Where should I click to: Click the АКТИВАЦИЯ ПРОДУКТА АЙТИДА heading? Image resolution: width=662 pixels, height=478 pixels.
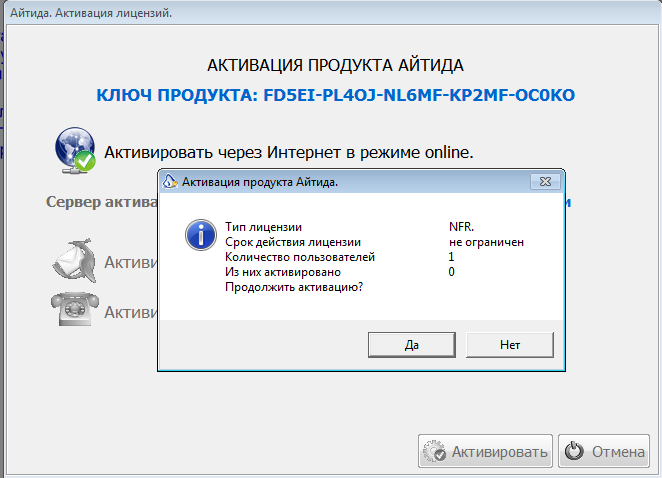[335, 65]
